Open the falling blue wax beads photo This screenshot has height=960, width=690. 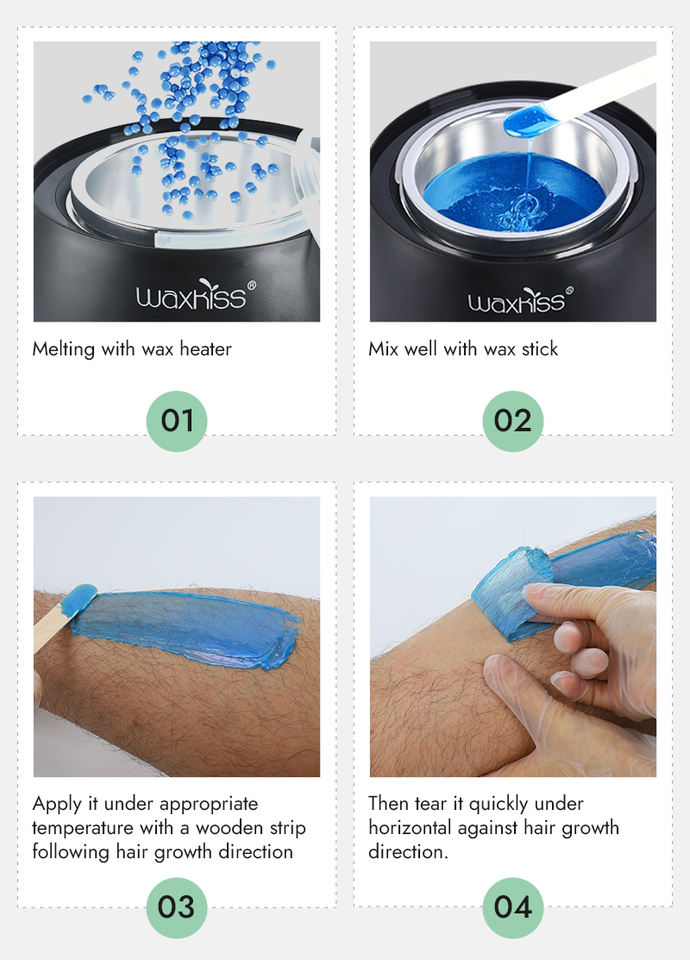(x=177, y=181)
